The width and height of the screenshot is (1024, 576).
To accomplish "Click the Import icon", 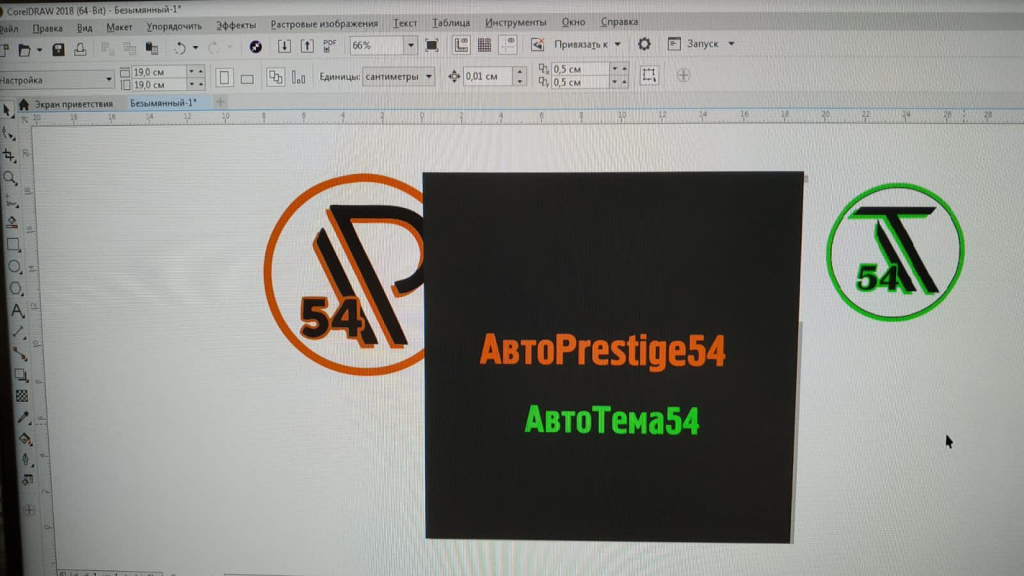I will 284,46.
